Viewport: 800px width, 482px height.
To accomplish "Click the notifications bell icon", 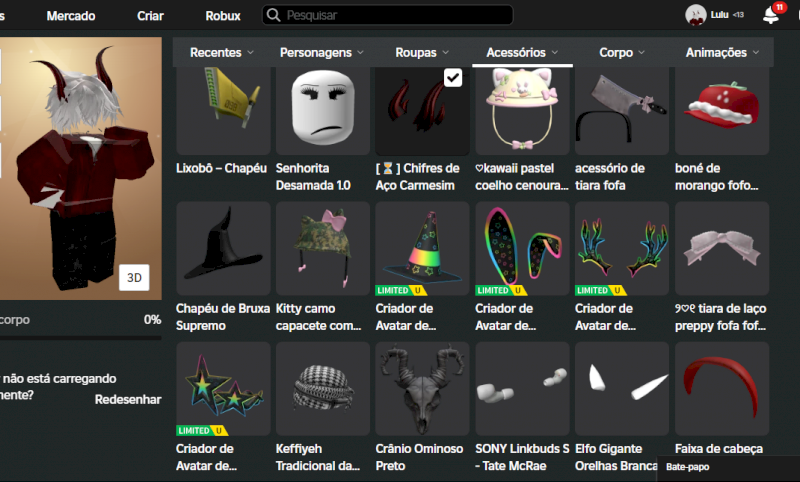I will click(x=770, y=16).
